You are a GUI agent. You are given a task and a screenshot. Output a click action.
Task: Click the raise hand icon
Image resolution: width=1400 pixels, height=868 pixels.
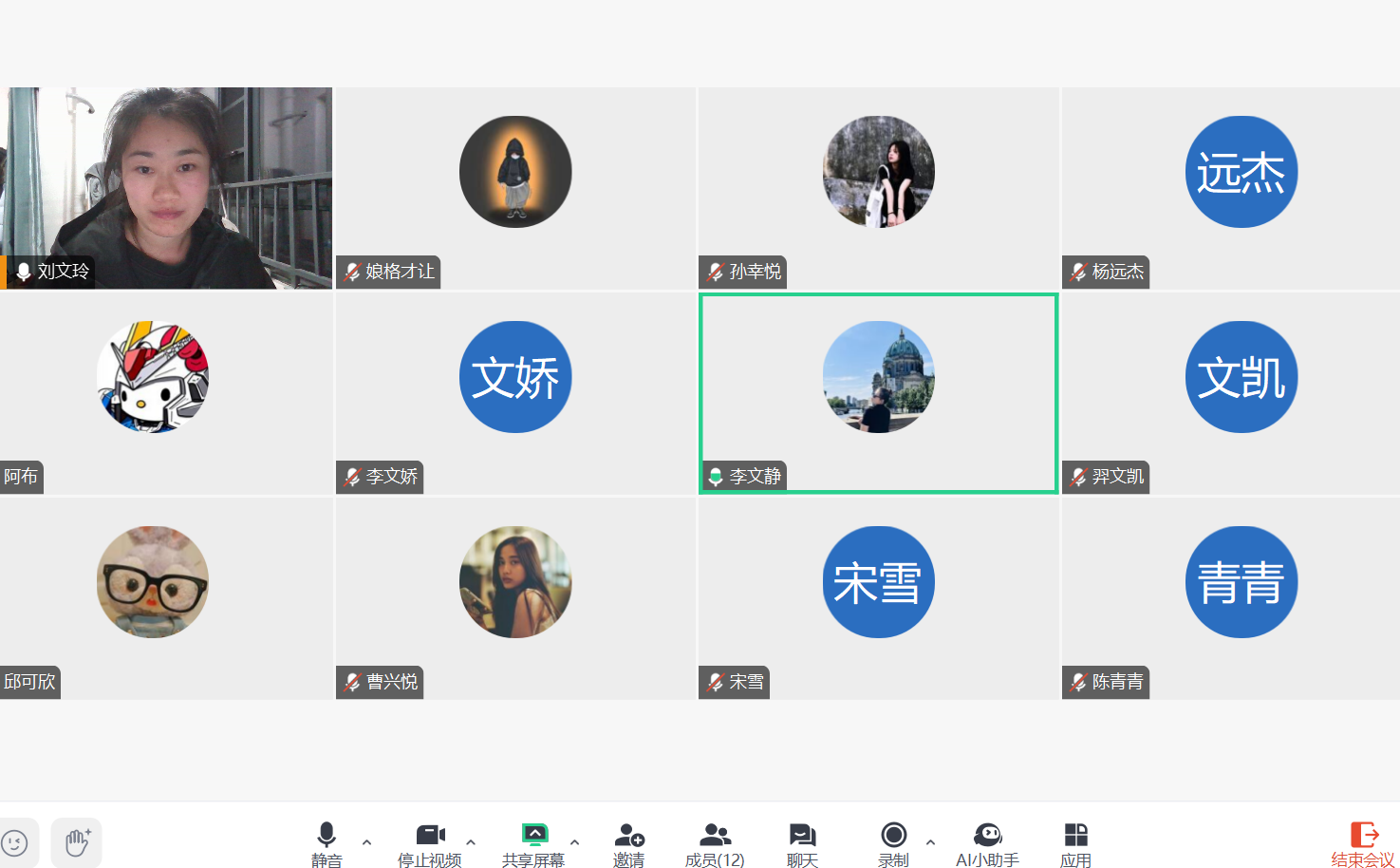[77, 842]
